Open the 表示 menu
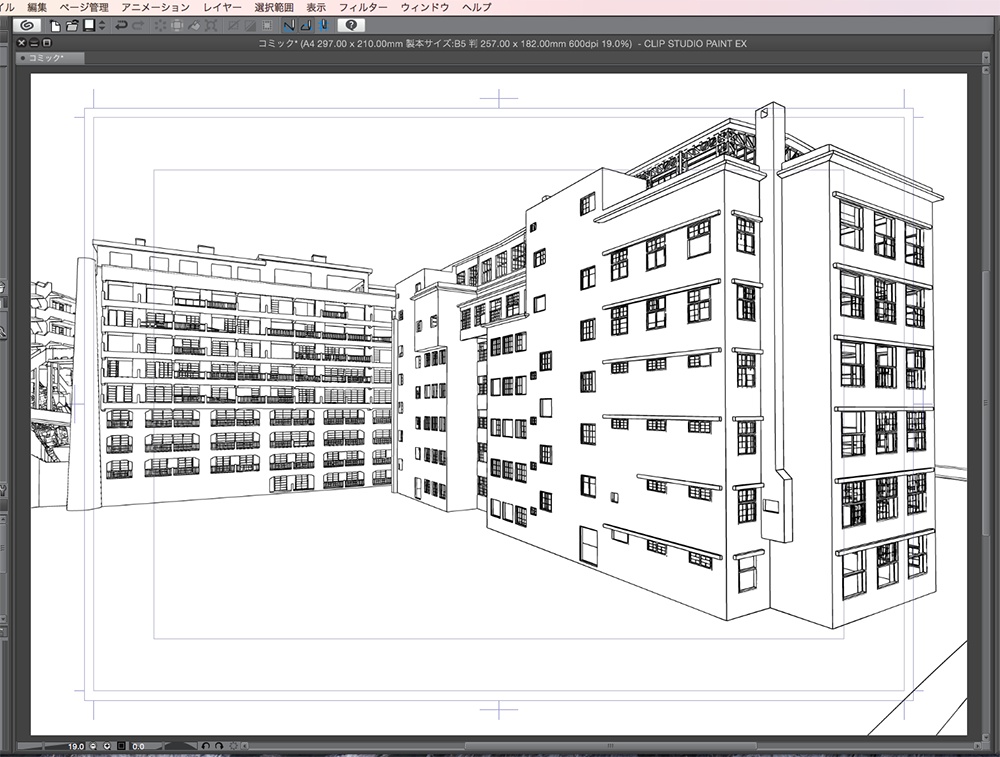 coord(316,7)
